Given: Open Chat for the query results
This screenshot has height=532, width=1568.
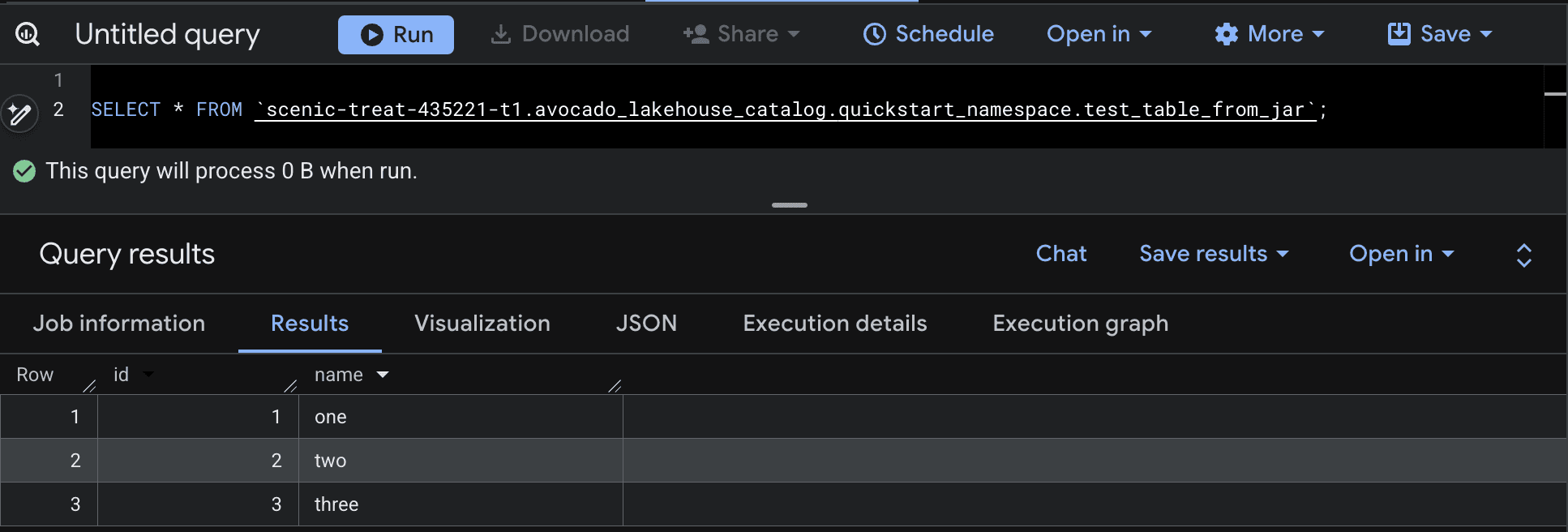Looking at the screenshot, I should (1060, 254).
